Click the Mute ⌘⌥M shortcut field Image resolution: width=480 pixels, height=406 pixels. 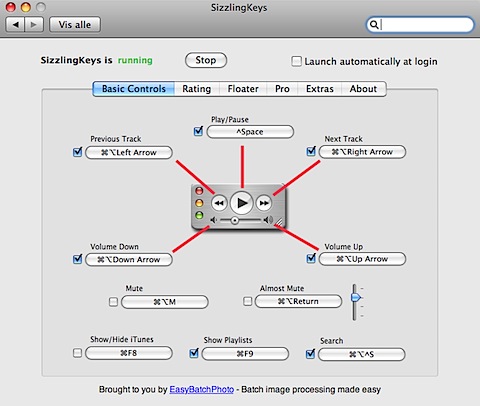click(x=165, y=302)
